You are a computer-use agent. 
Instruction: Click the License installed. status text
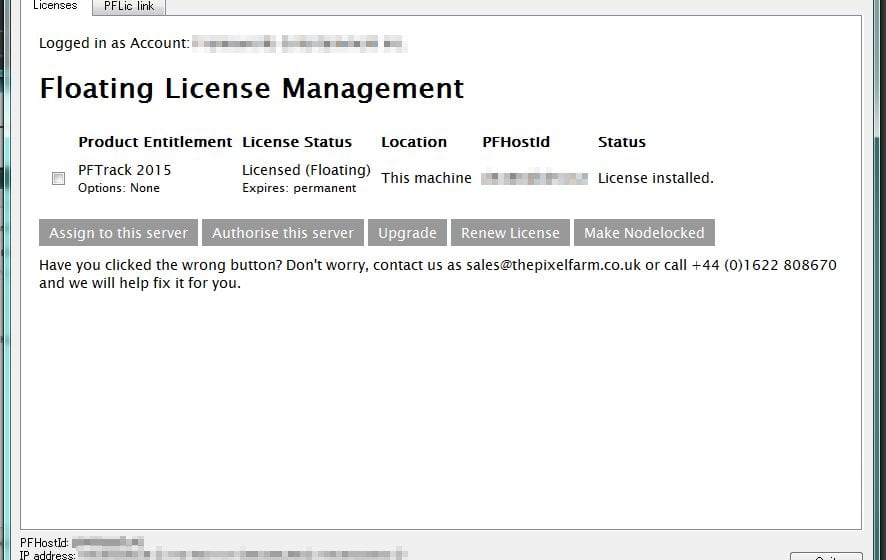tap(655, 178)
